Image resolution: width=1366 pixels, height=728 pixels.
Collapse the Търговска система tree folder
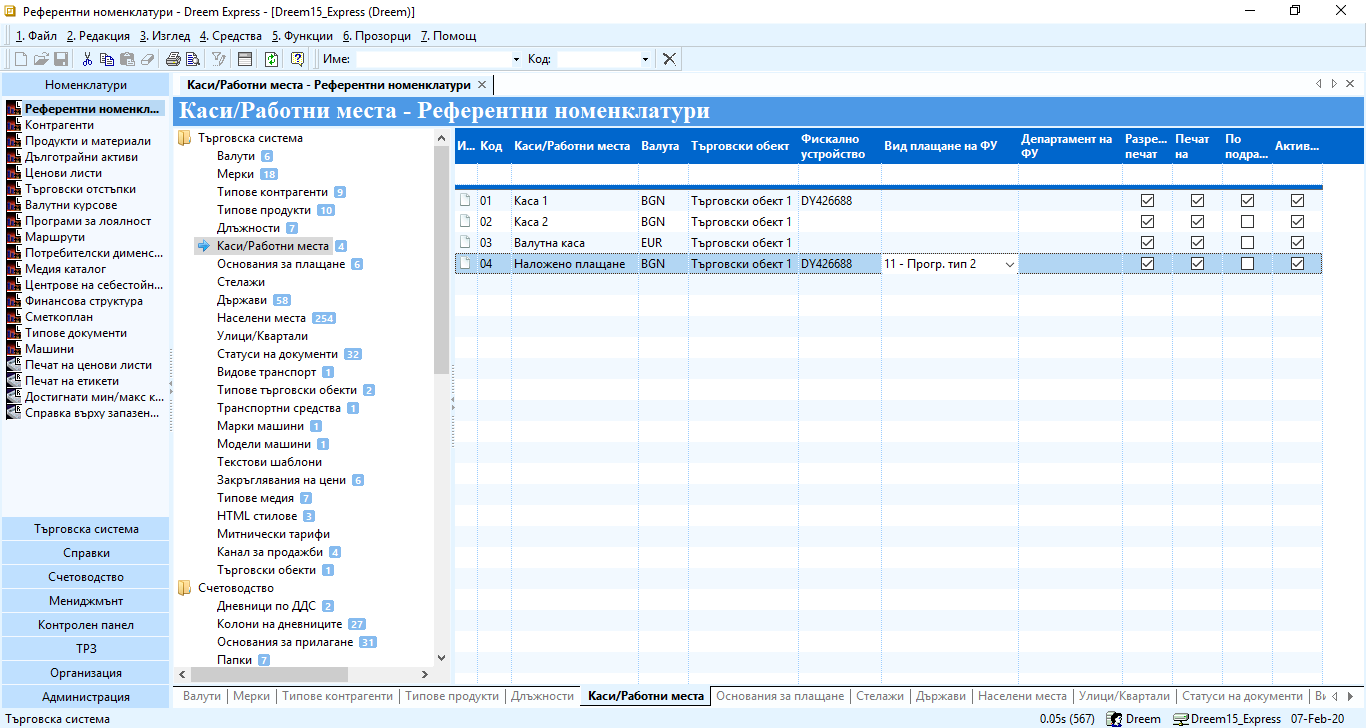point(185,138)
